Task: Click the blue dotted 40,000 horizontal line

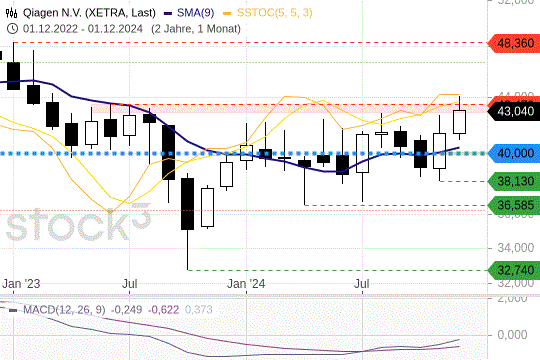Action: coord(243,153)
